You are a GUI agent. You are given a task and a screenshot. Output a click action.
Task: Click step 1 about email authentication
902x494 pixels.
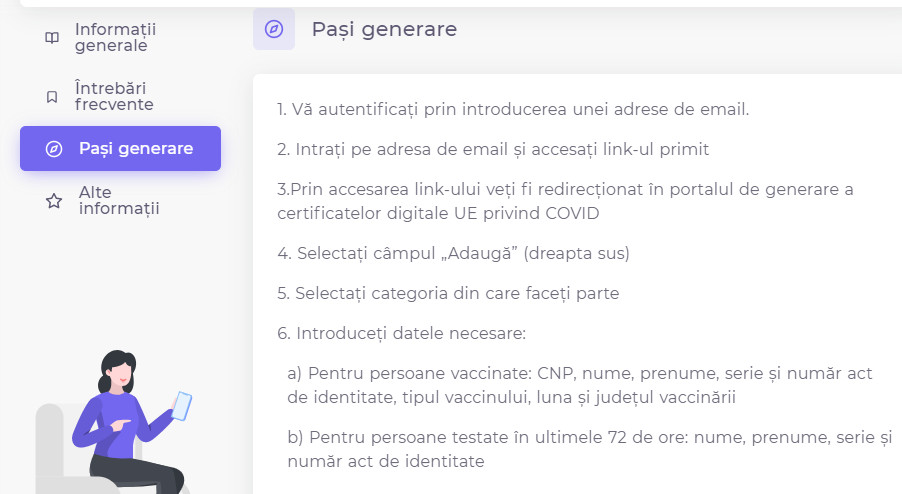point(513,109)
